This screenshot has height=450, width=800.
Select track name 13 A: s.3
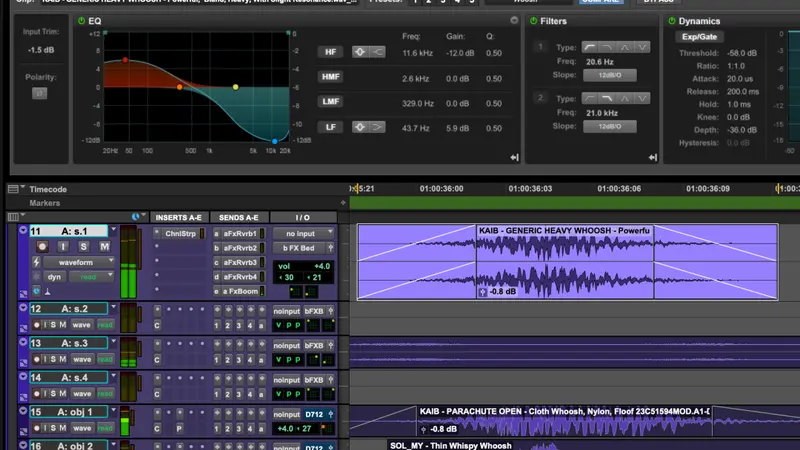[x=68, y=343]
